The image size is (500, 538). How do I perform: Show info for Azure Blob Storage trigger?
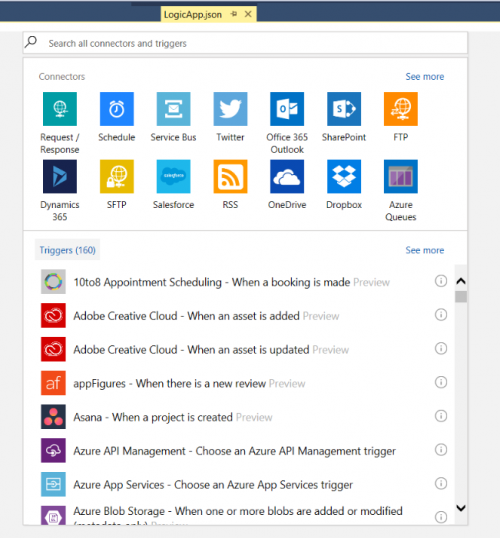[x=441, y=517]
